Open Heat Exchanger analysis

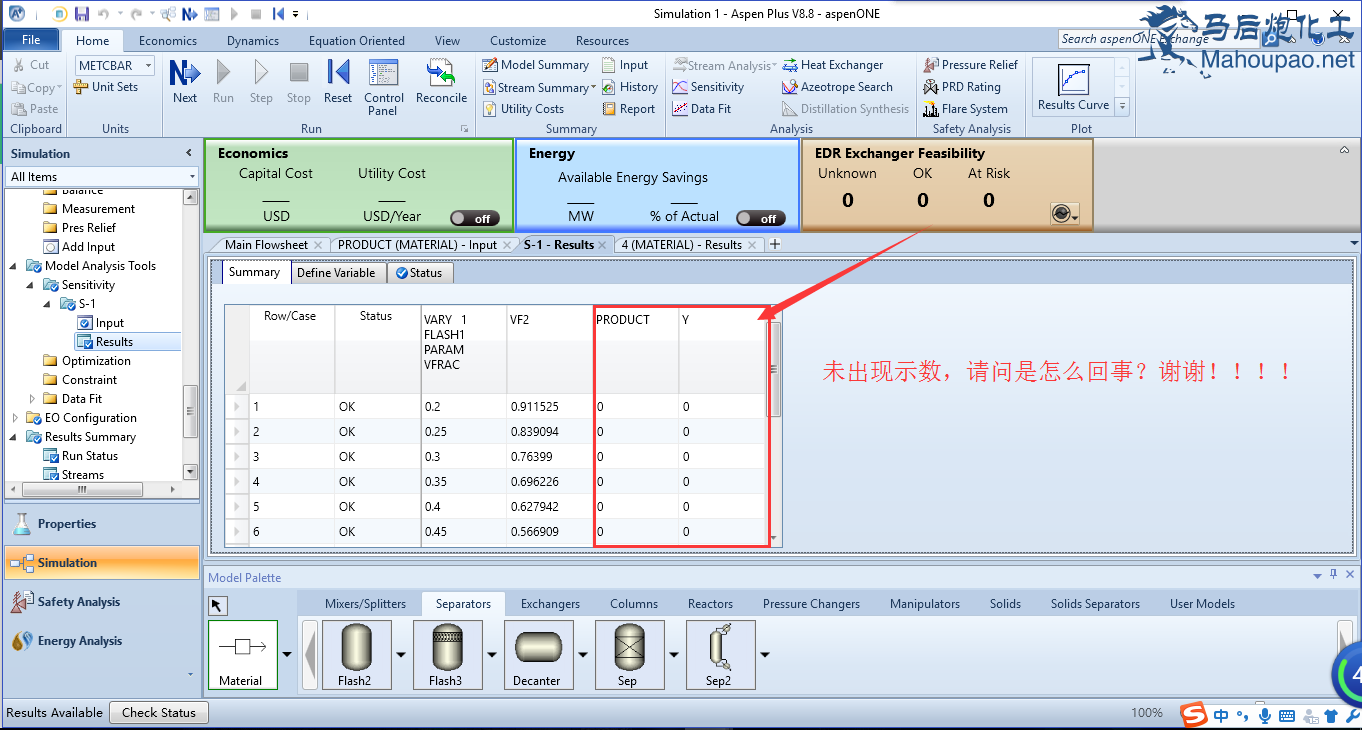point(833,65)
